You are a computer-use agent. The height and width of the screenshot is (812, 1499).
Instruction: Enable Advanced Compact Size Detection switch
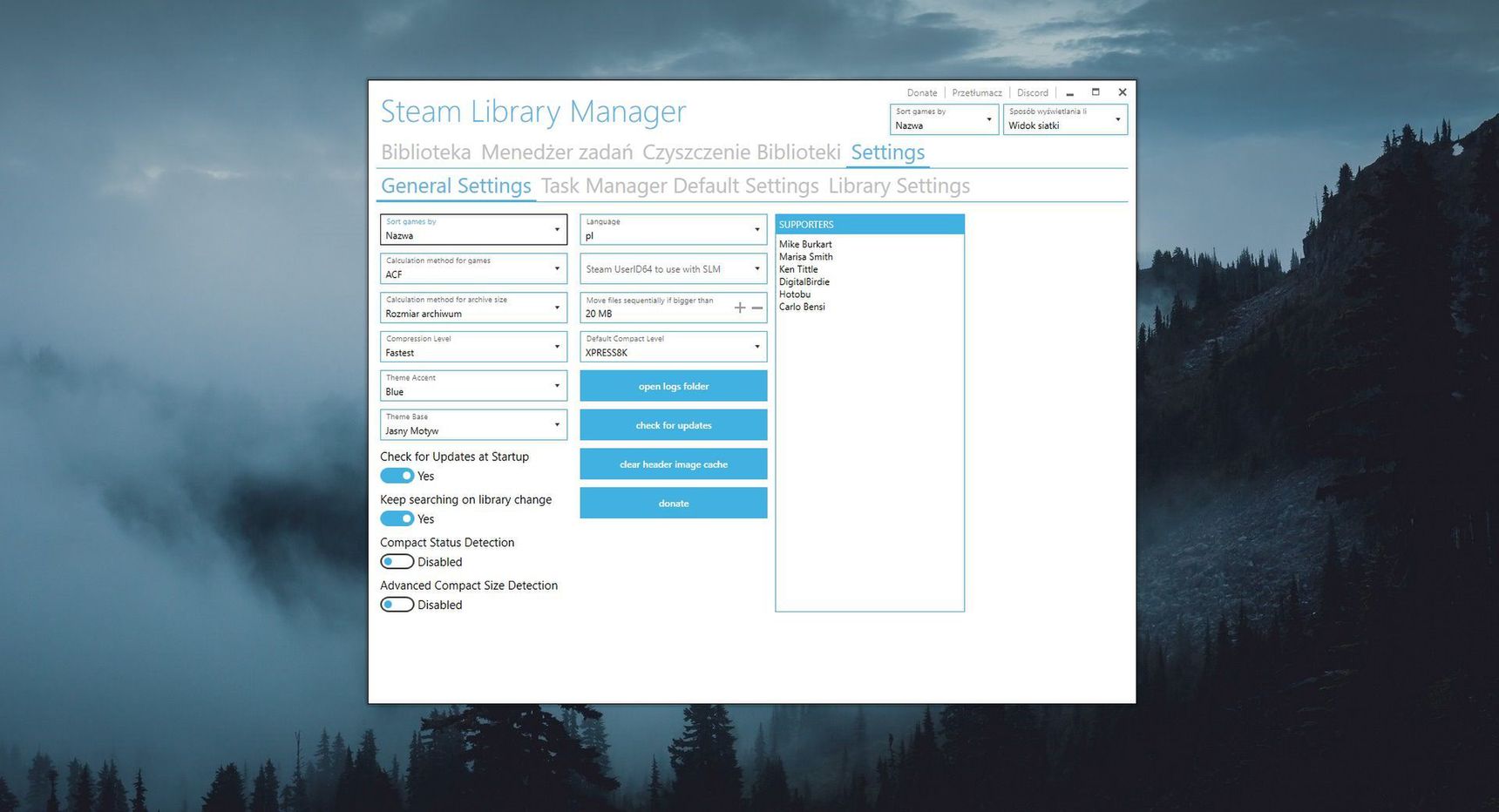click(x=397, y=605)
